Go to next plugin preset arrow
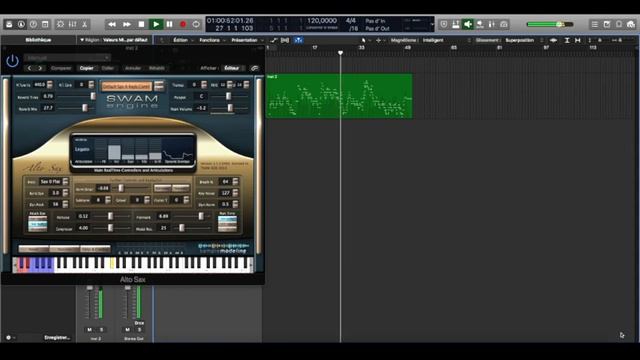This screenshot has width=640, height=360. point(40,68)
